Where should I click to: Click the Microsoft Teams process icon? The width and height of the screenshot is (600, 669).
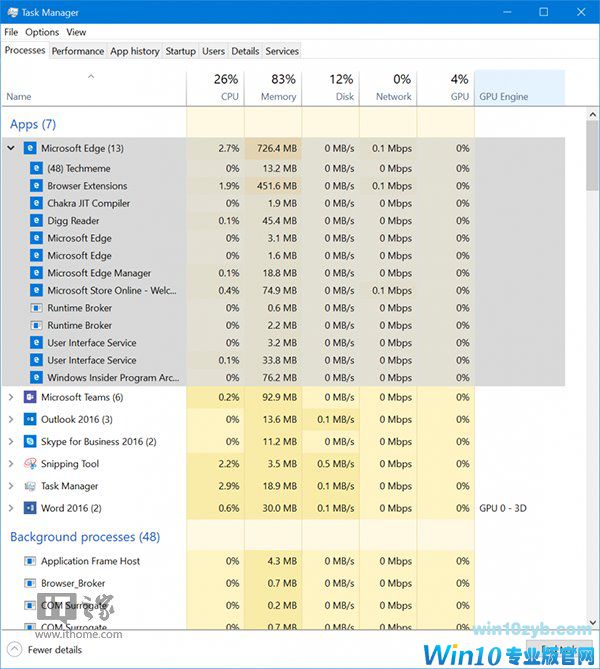tap(30, 397)
